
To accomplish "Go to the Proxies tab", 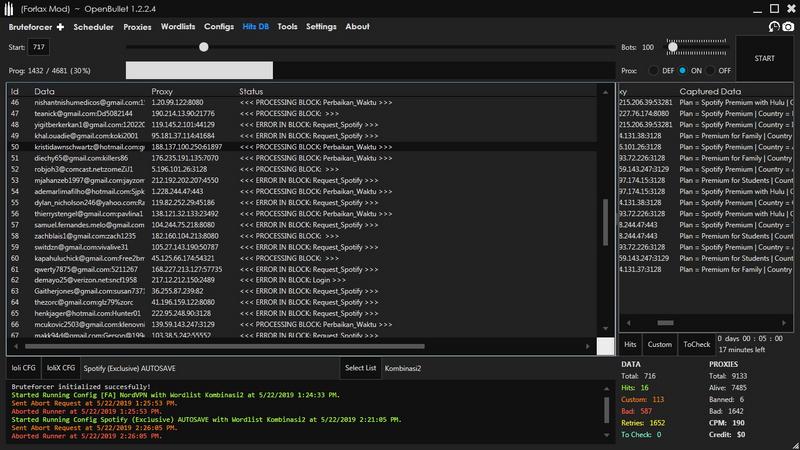I will pos(137,27).
